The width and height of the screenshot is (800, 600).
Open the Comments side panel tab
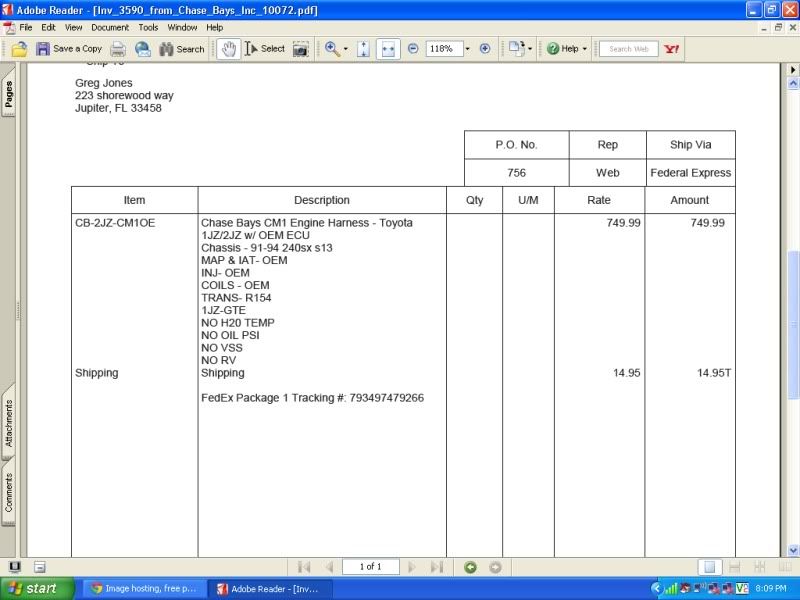pos(8,492)
